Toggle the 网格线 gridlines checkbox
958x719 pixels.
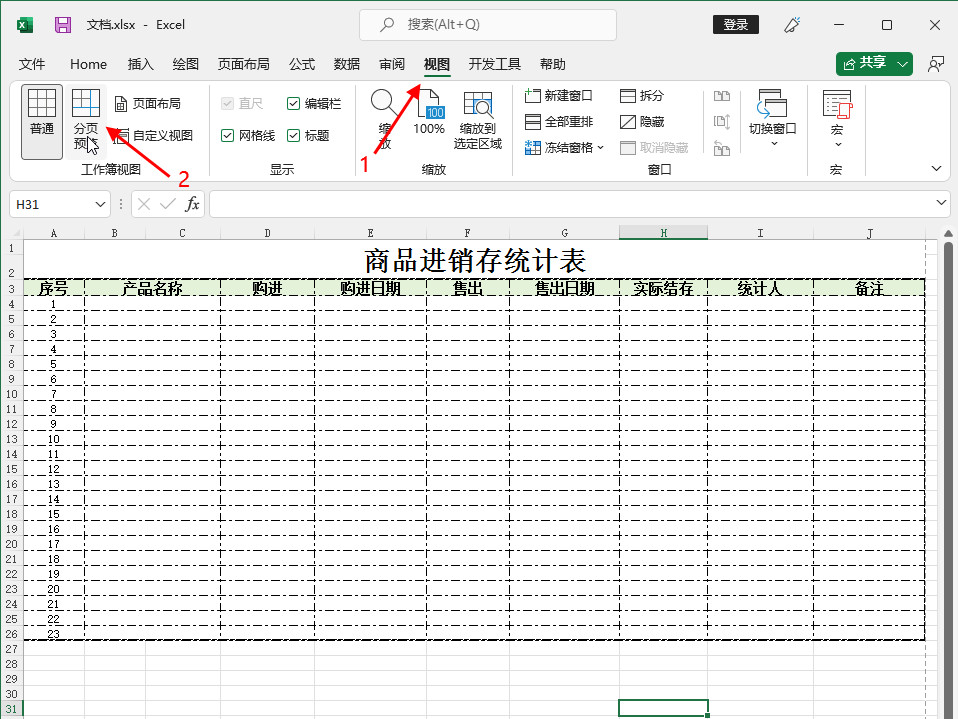(x=227, y=136)
